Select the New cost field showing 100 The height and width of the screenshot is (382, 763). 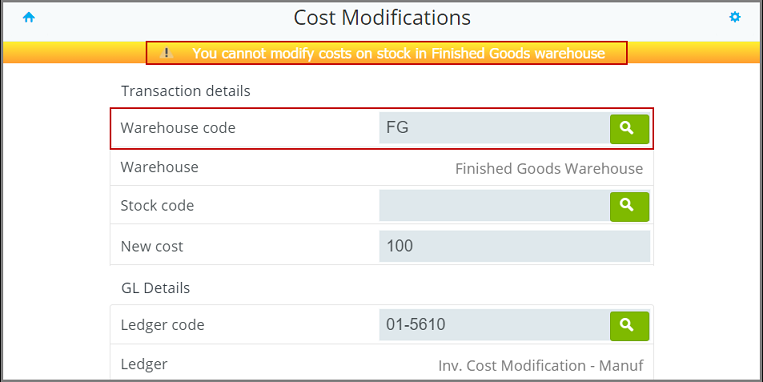(515, 246)
